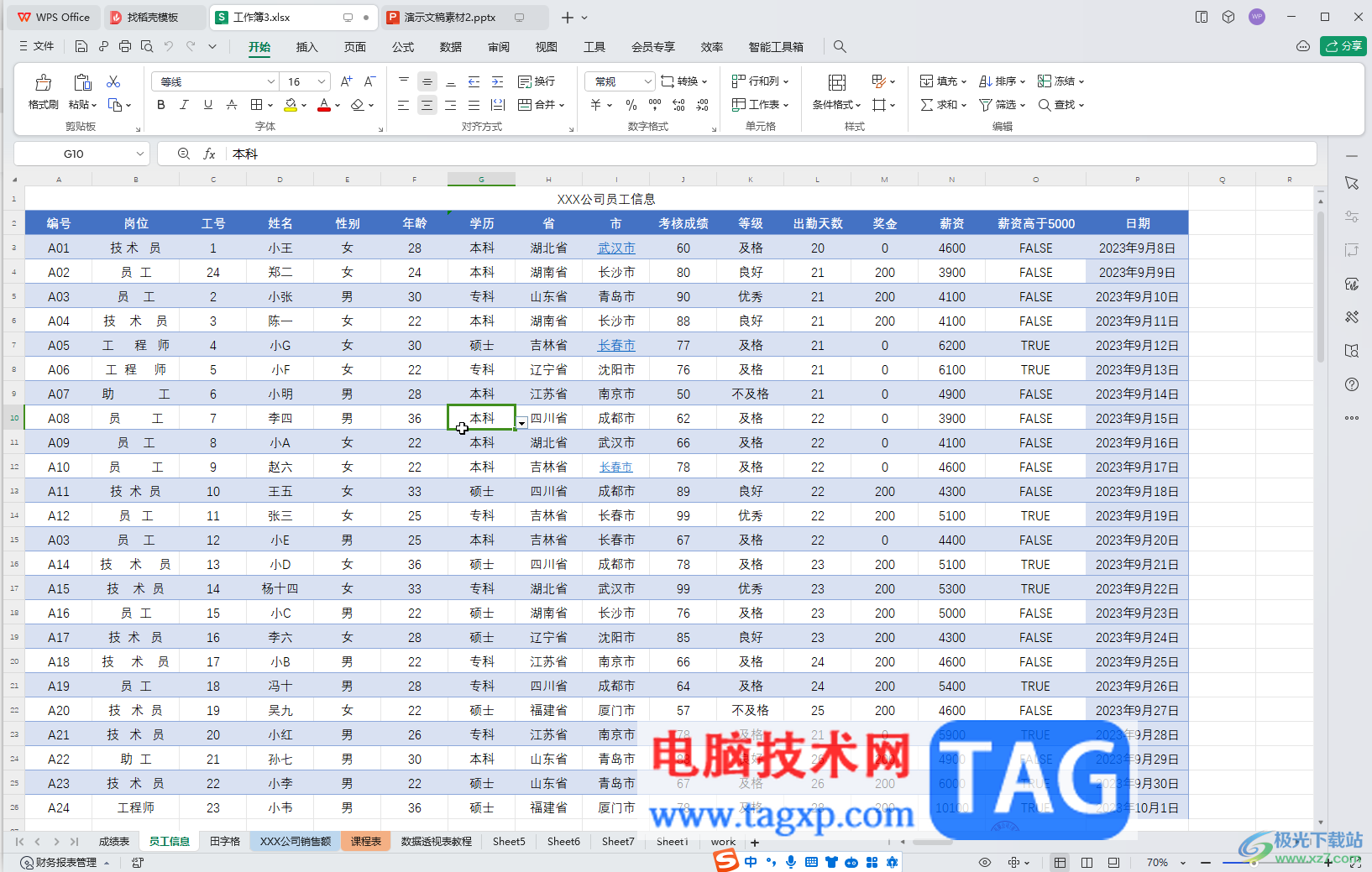Screen dimensions: 1372x872
Task: Toggle Wrap Text (换行)
Action: (537, 81)
